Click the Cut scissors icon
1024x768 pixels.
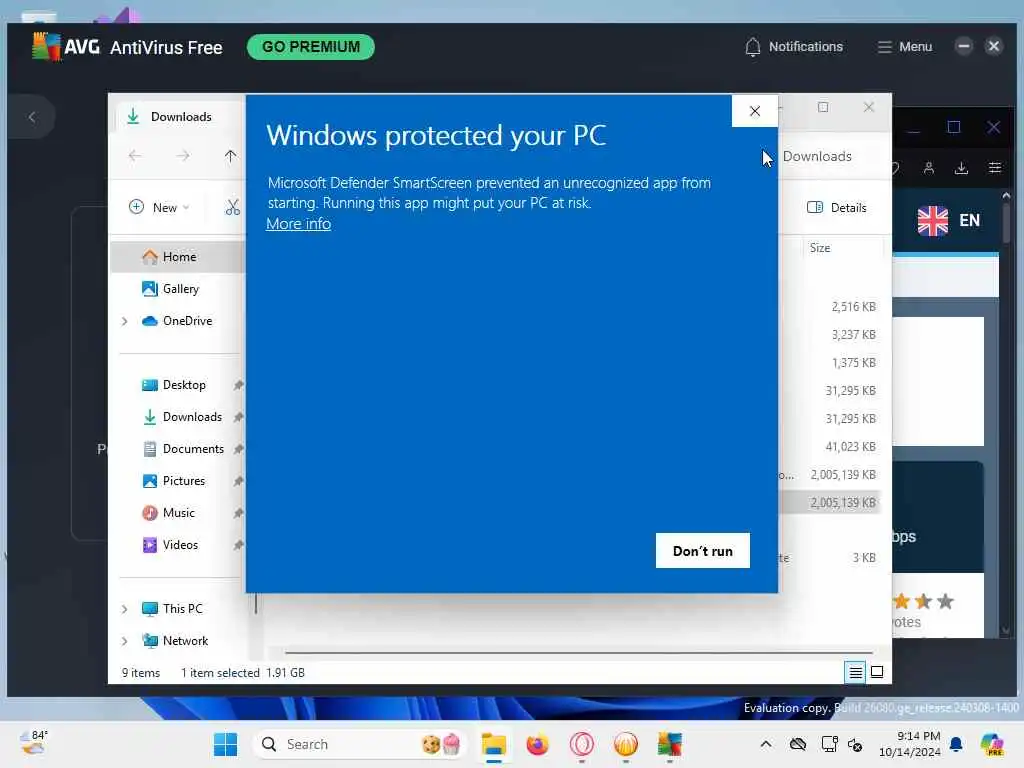(232, 208)
